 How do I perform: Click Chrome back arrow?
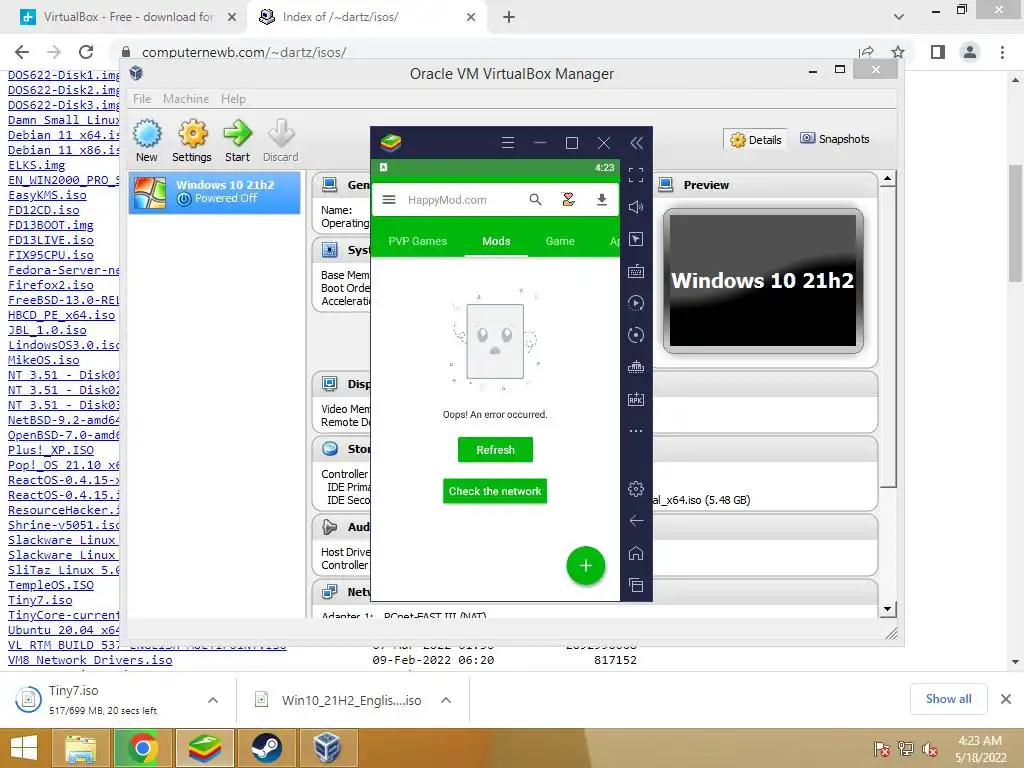coord(22,52)
